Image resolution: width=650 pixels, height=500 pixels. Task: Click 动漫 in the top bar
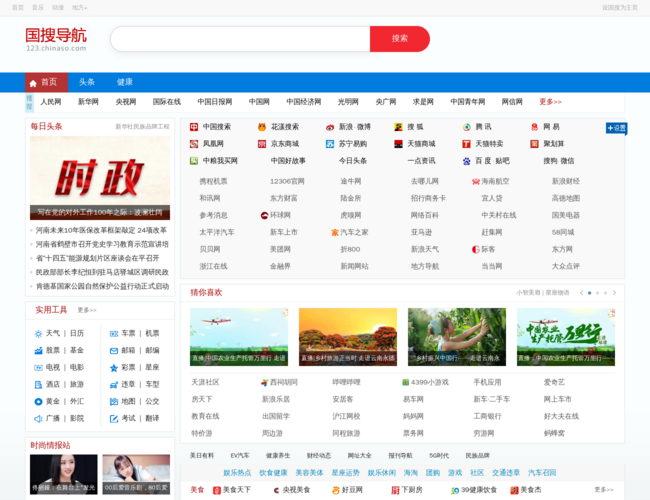point(58,7)
